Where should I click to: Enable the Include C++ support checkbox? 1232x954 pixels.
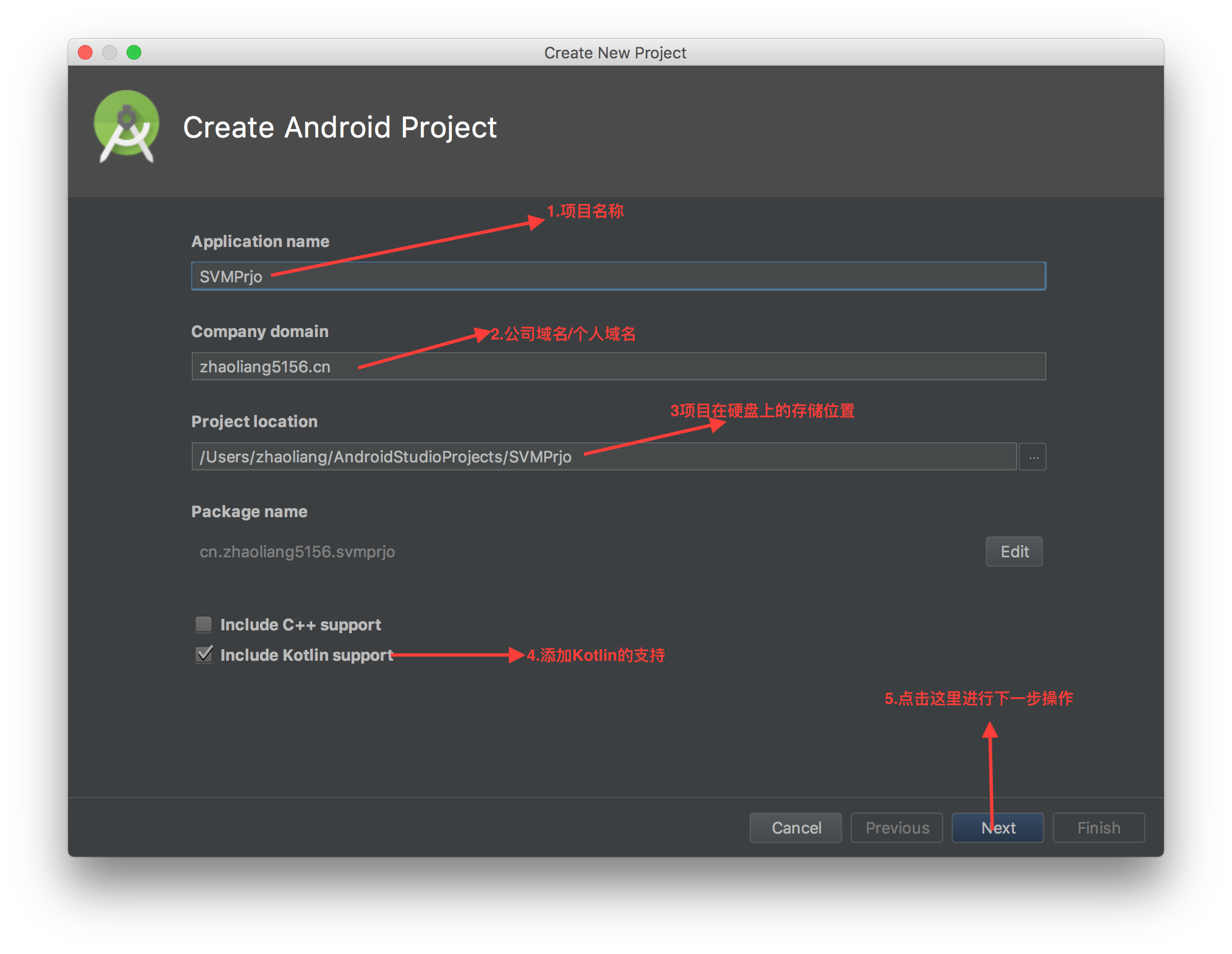(x=203, y=624)
